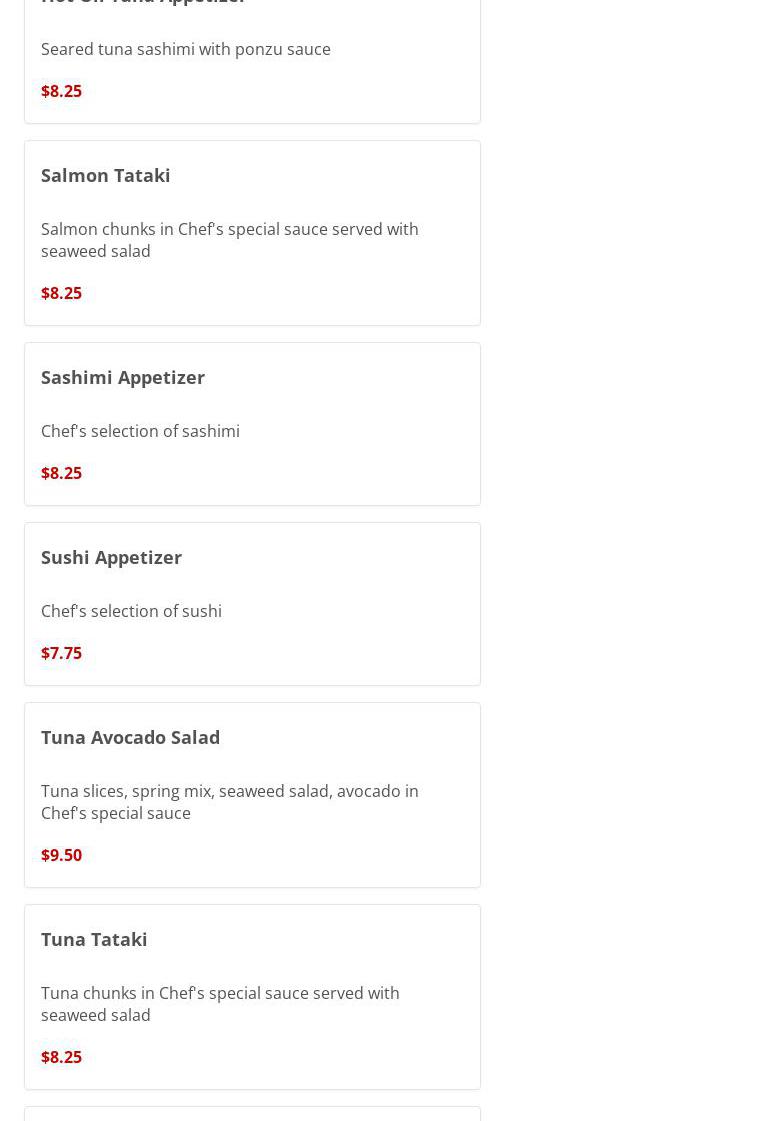The height and width of the screenshot is (1121, 770).
Task: Click the seared tuna item's $8.25 price
Action: pyautogui.click(x=61, y=91)
